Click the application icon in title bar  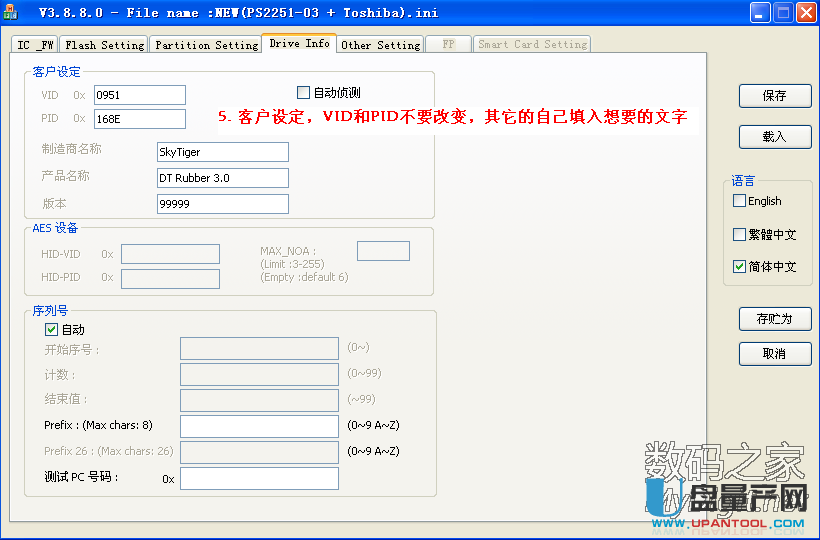tap(11, 13)
